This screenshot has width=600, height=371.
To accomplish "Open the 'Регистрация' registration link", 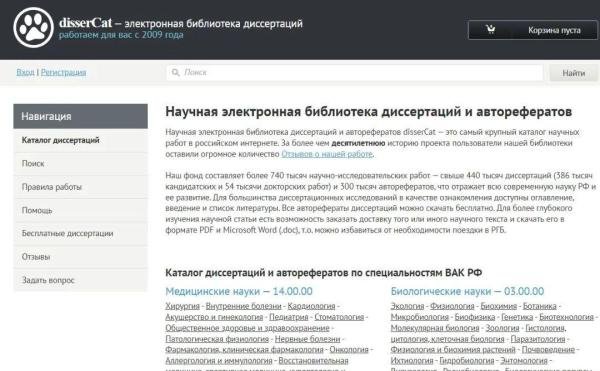I will (64, 72).
